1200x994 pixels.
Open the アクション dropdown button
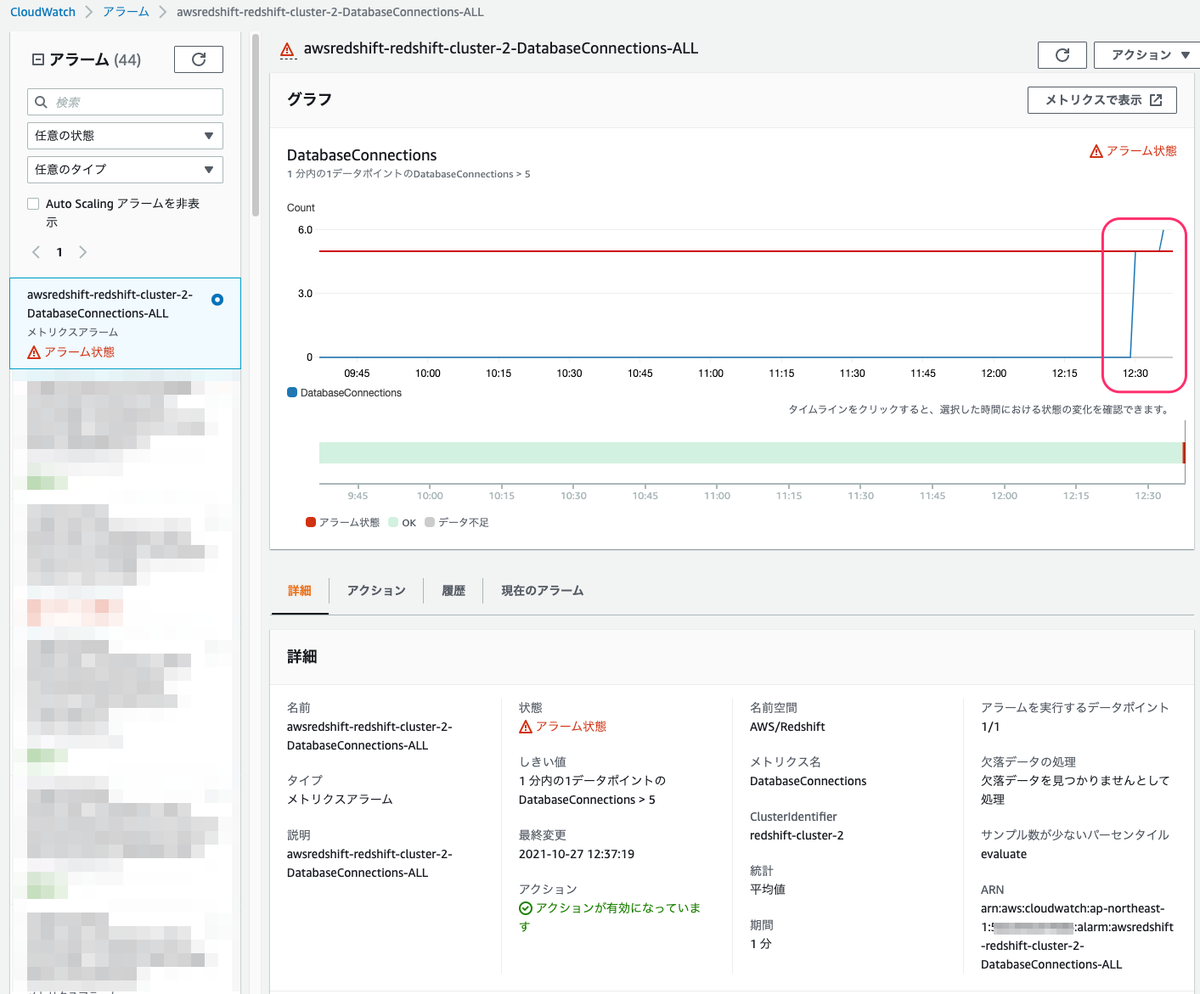[x=1147, y=55]
